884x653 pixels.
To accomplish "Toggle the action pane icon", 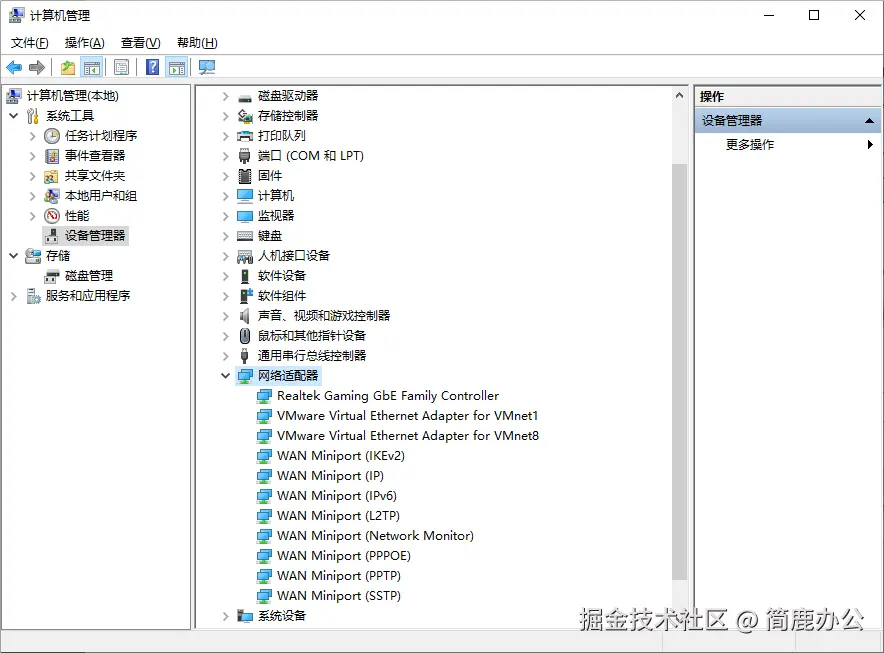I will 176,67.
